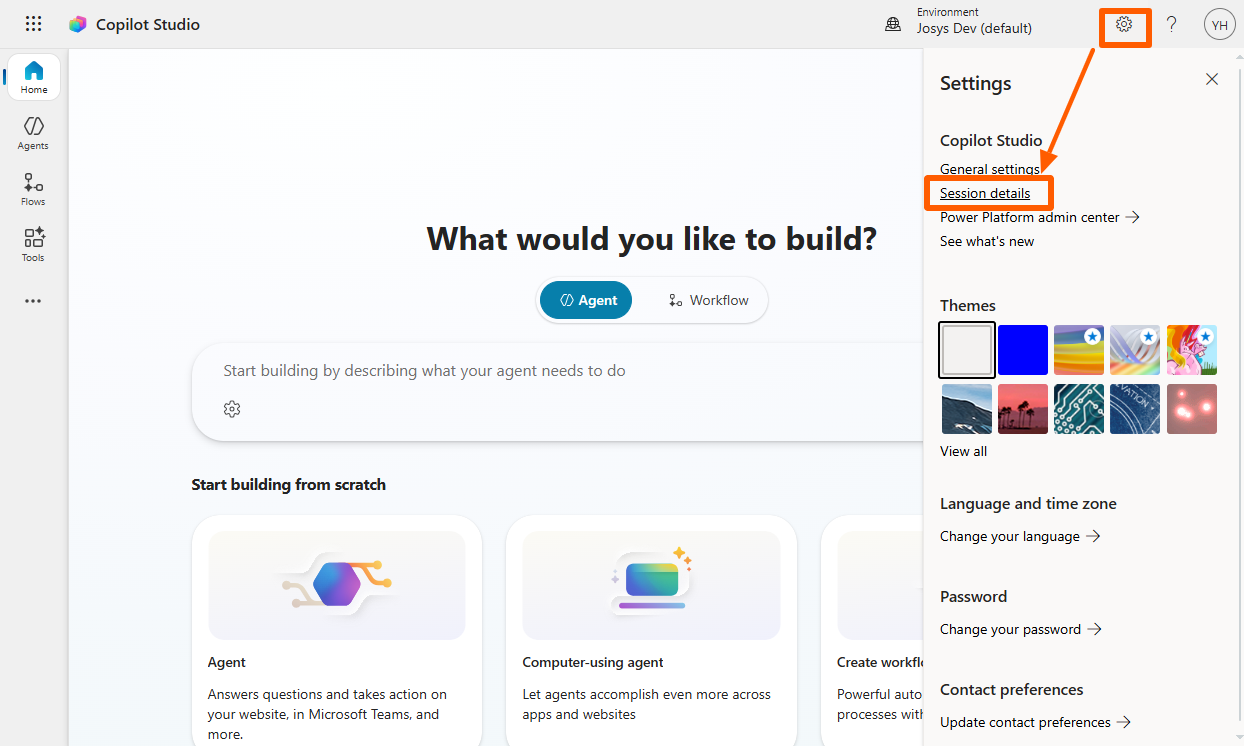Click the gear icon inside prompt box
This screenshot has width=1244, height=746.
pyautogui.click(x=232, y=409)
